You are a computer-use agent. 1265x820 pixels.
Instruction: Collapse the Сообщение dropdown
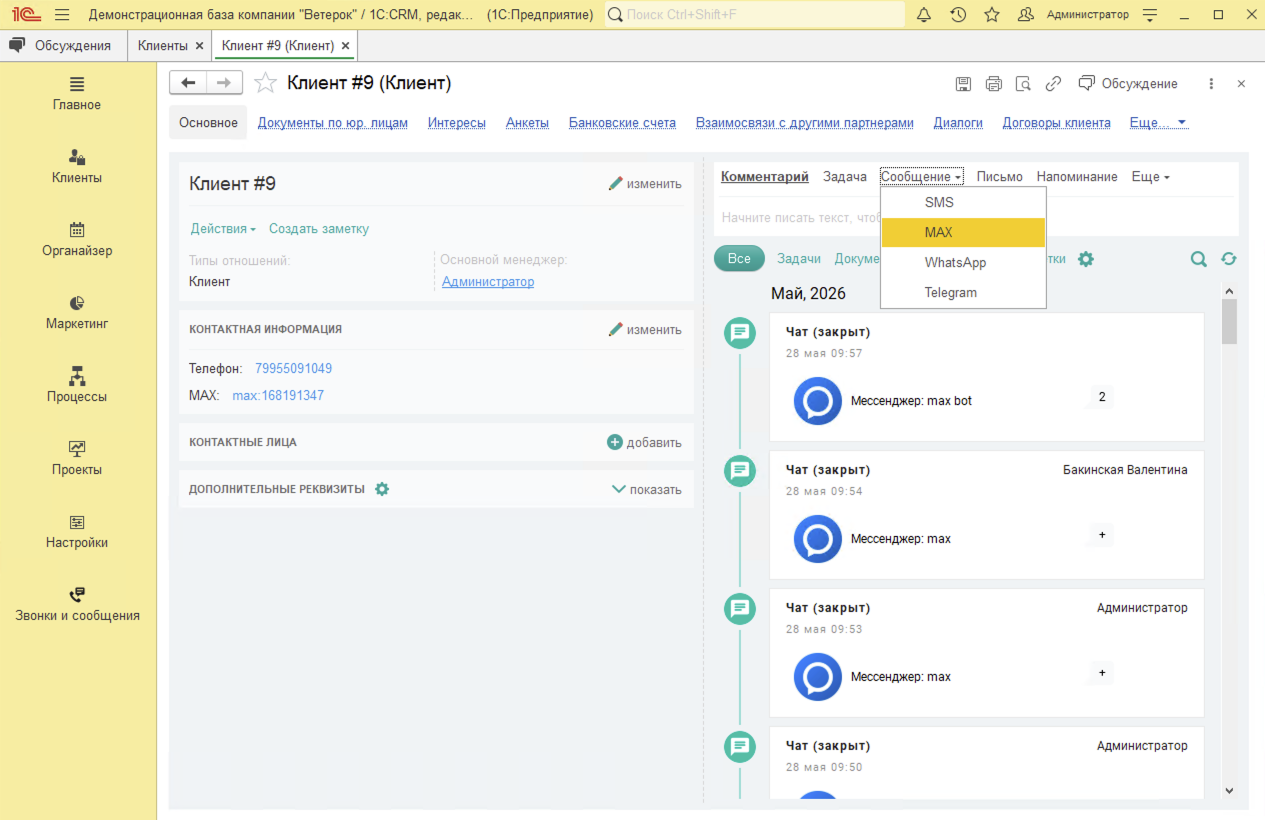point(921,176)
